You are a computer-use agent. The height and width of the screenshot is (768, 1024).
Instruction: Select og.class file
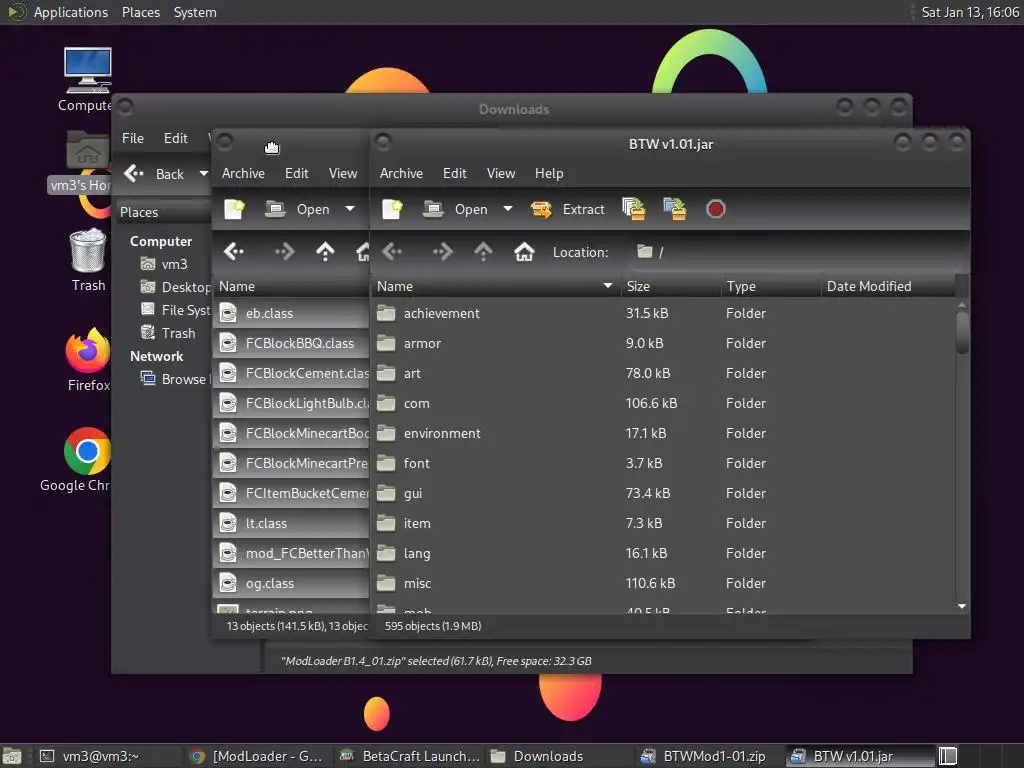pyautogui.click(x=291, y=584)
